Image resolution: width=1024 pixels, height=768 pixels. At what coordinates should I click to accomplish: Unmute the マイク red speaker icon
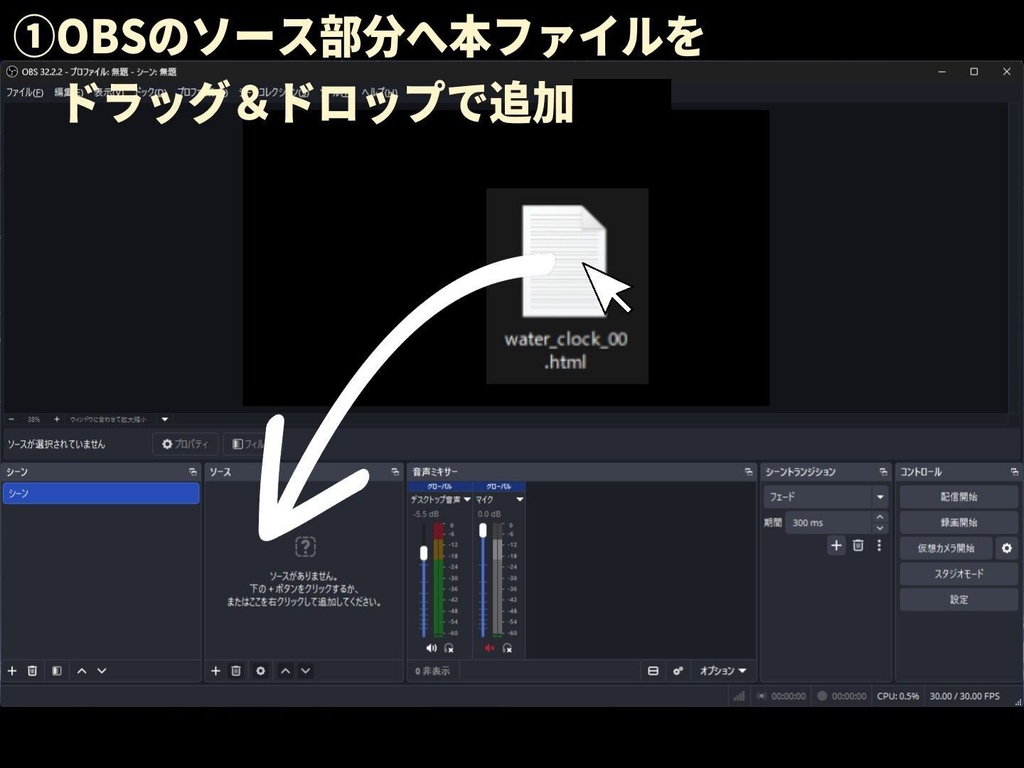[x=490, y=648]
